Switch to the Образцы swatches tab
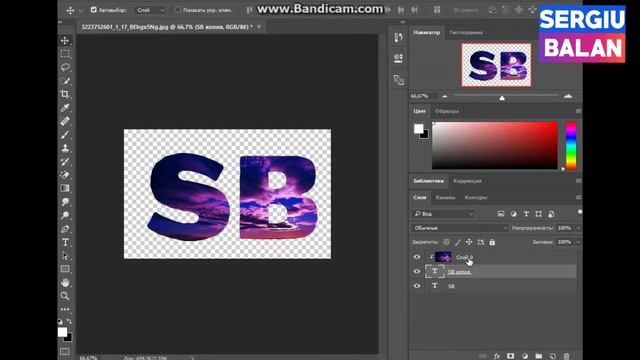The image size is (640, 360). point(447,111)
